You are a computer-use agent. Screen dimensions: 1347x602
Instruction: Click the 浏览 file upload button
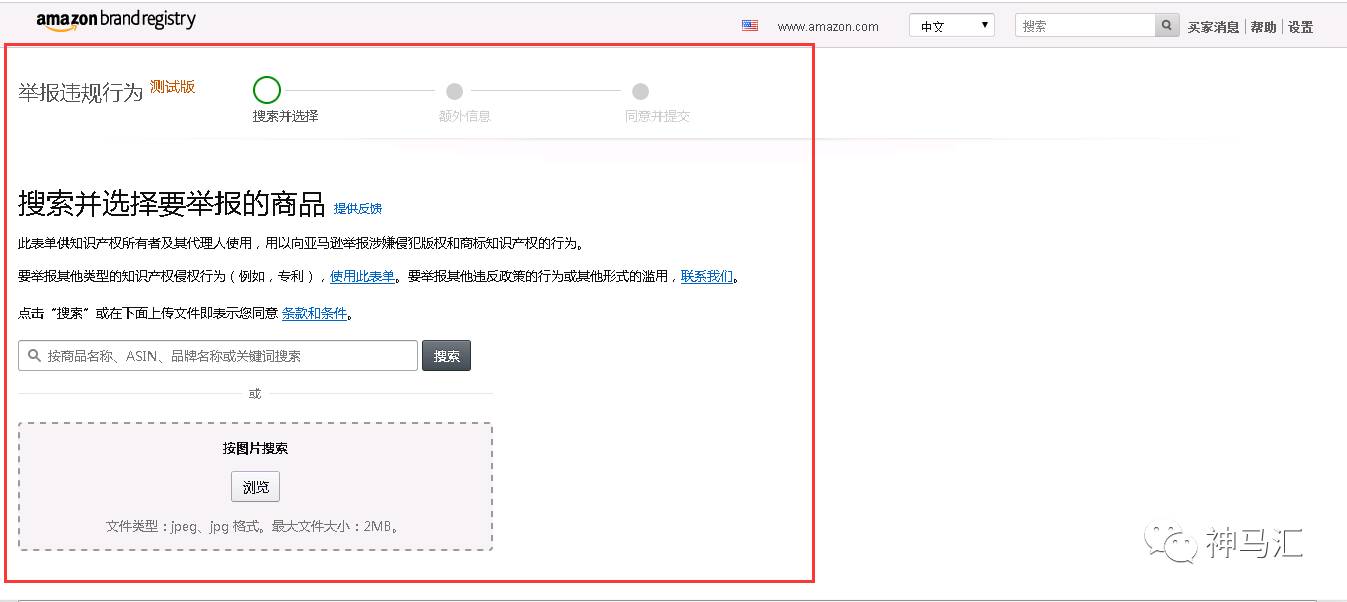[256, 487]
